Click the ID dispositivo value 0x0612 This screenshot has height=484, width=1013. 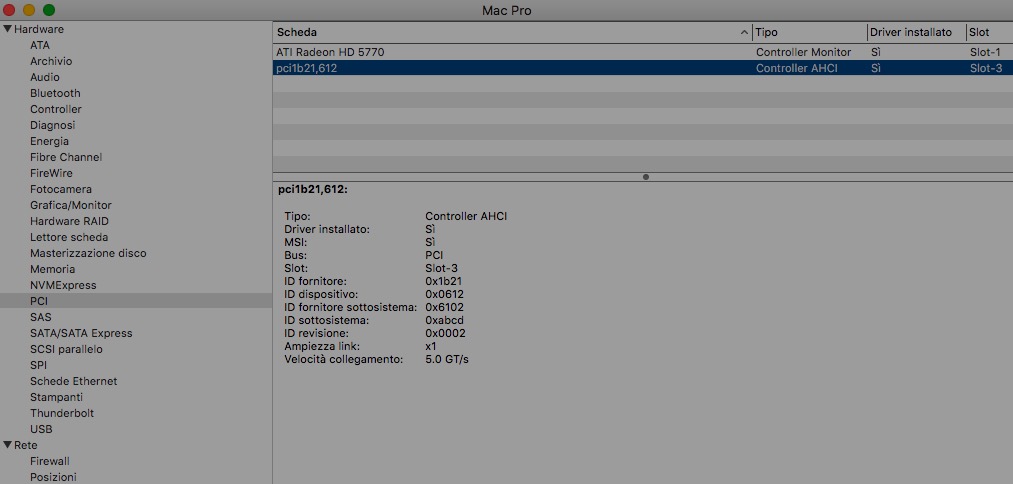444,294
